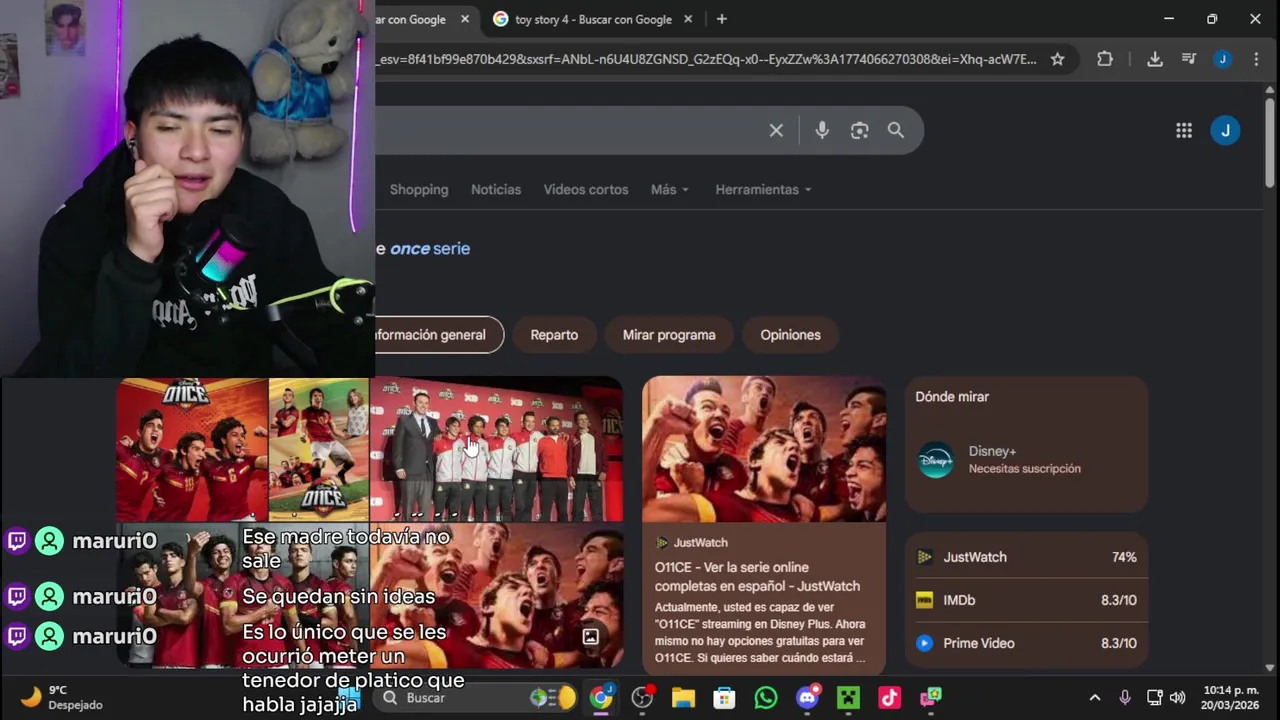Click the magnifier search button
1280x720 pixels.
[x=896, y=130]
